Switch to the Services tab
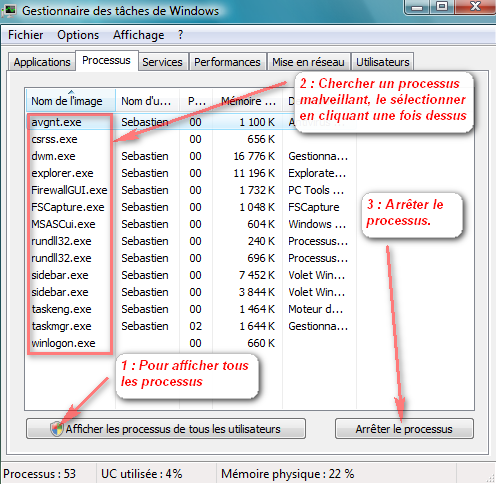Screen dimensions: 496x484 click(162, 62)
